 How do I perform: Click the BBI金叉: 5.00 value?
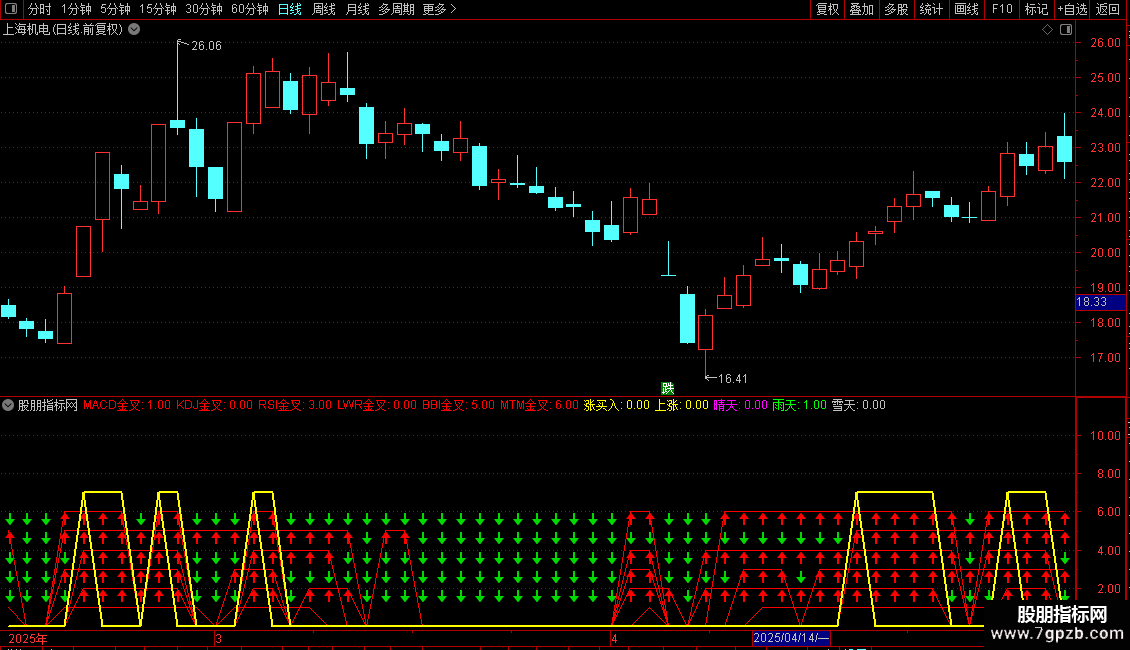(458, 405)
